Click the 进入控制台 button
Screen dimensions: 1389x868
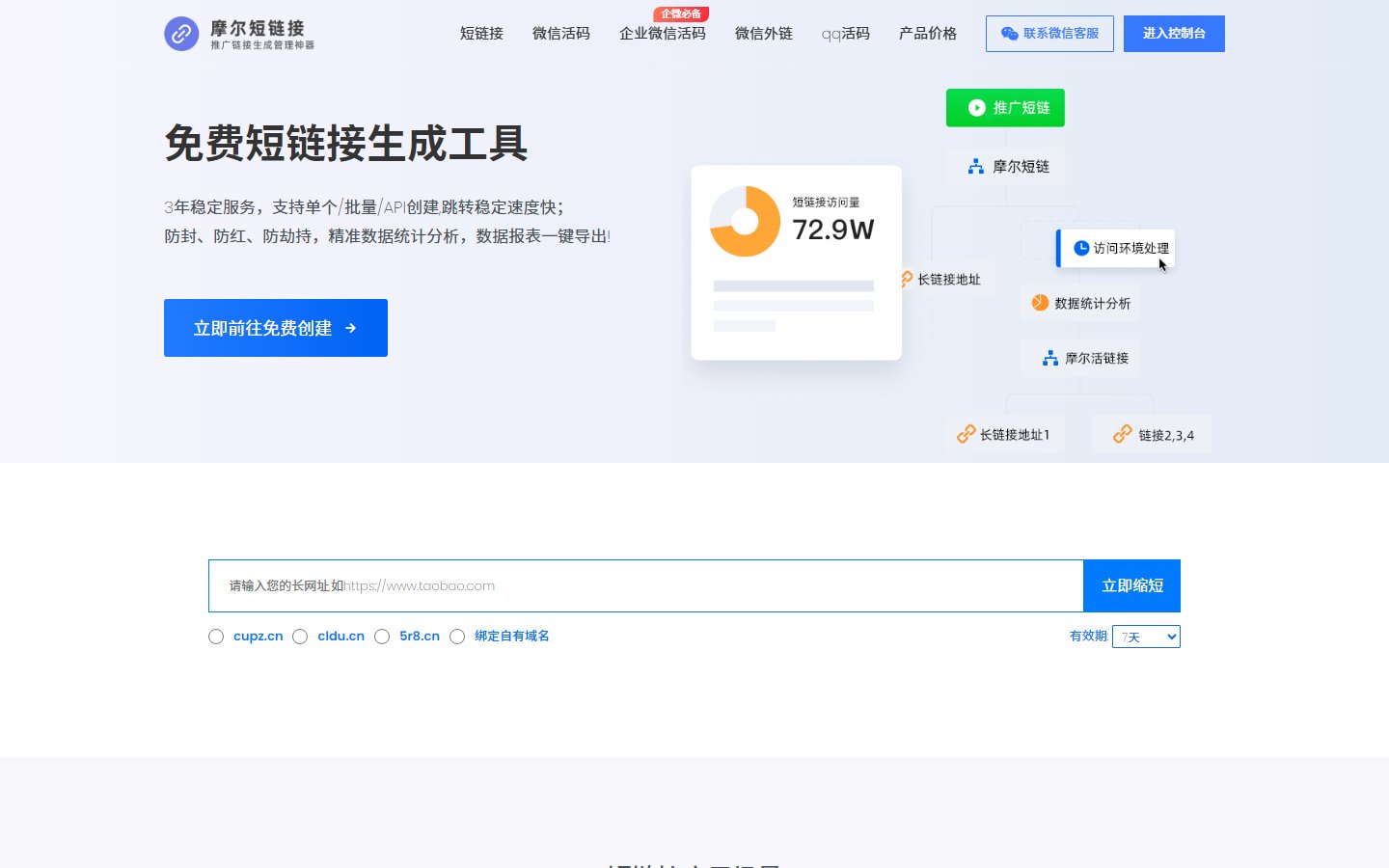(x=1174, y=34)
